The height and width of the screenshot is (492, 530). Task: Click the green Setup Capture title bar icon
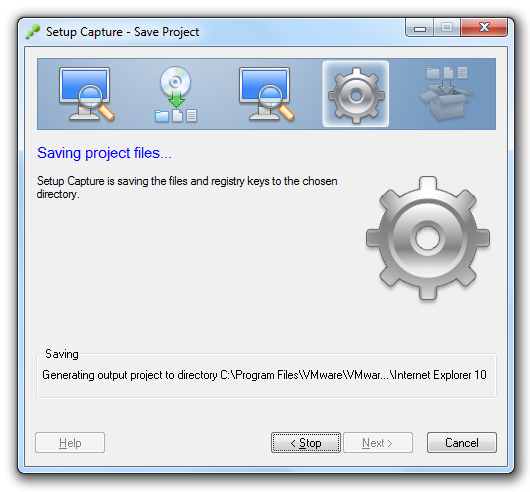32,32
